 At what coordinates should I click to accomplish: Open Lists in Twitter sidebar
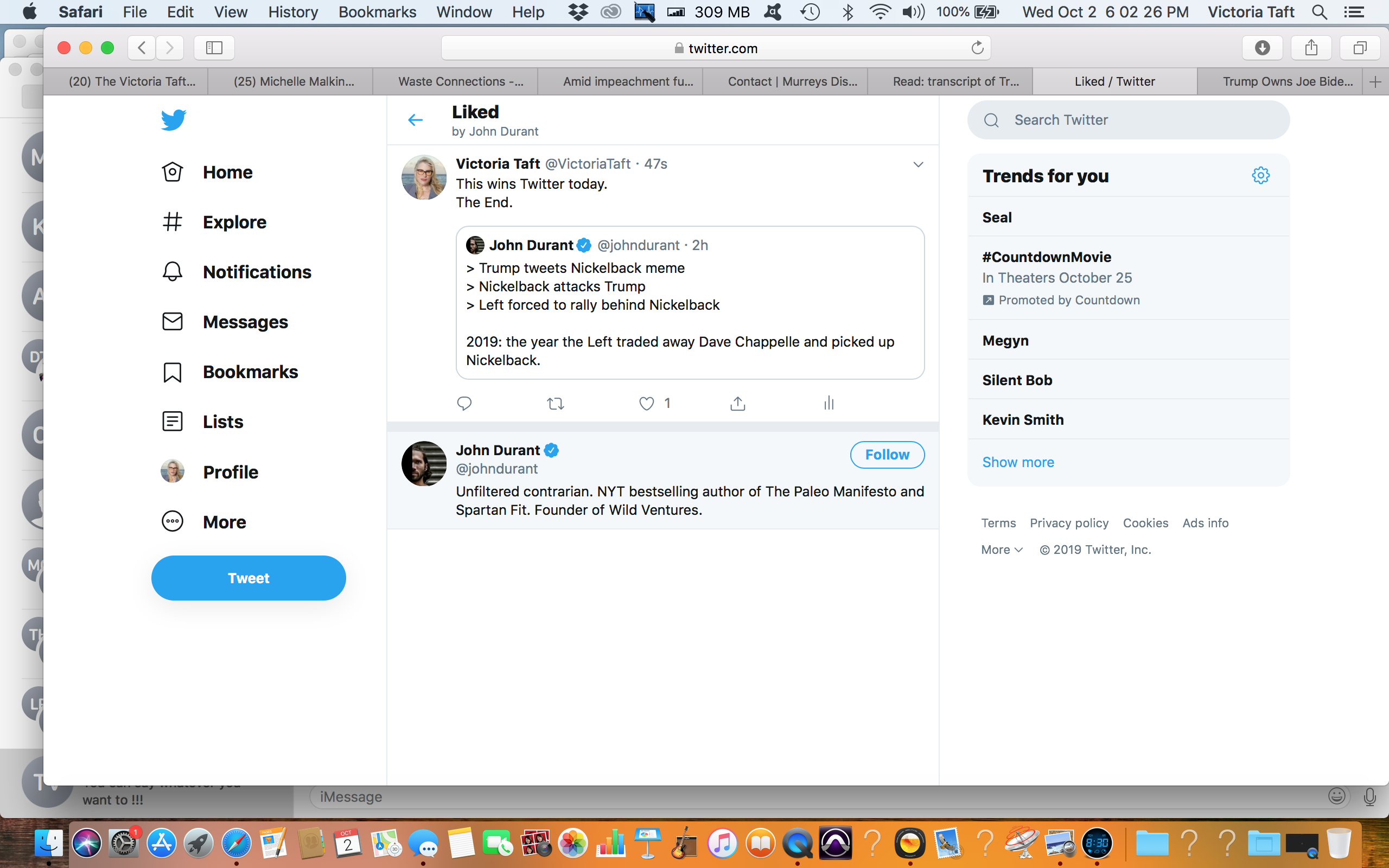click(202, 422)
